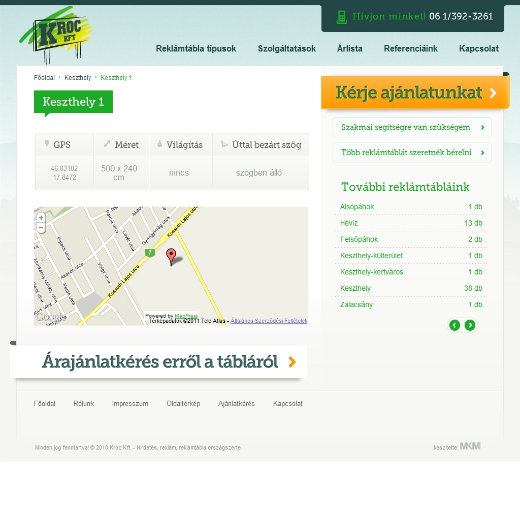
Task: Open Szolgáltatások menu item
Action: [287, 49]
